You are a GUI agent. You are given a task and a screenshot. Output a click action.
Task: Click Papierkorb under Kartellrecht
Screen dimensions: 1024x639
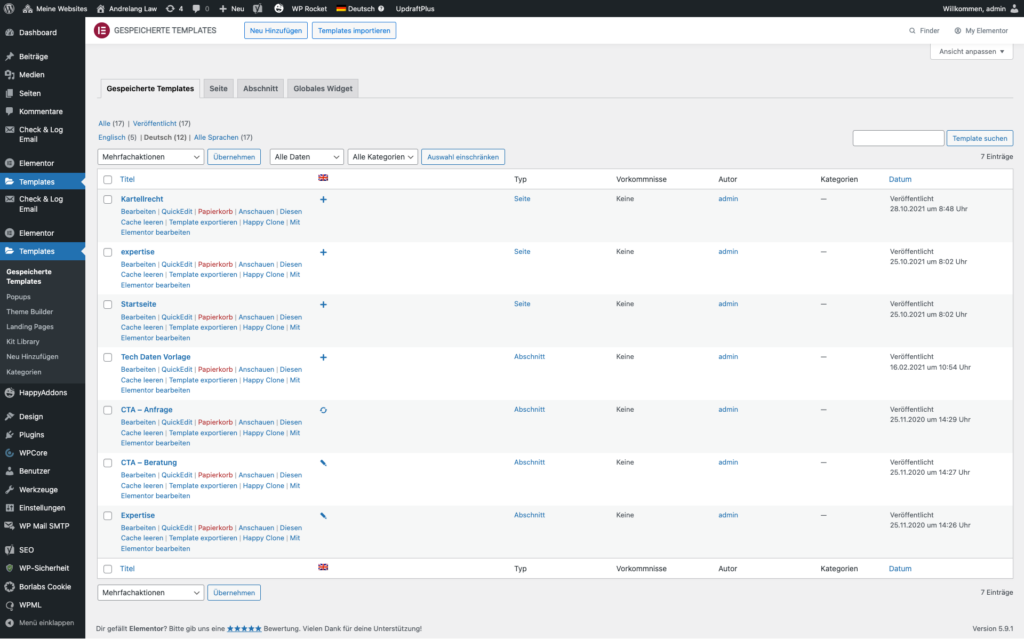[x=216, y=212]
